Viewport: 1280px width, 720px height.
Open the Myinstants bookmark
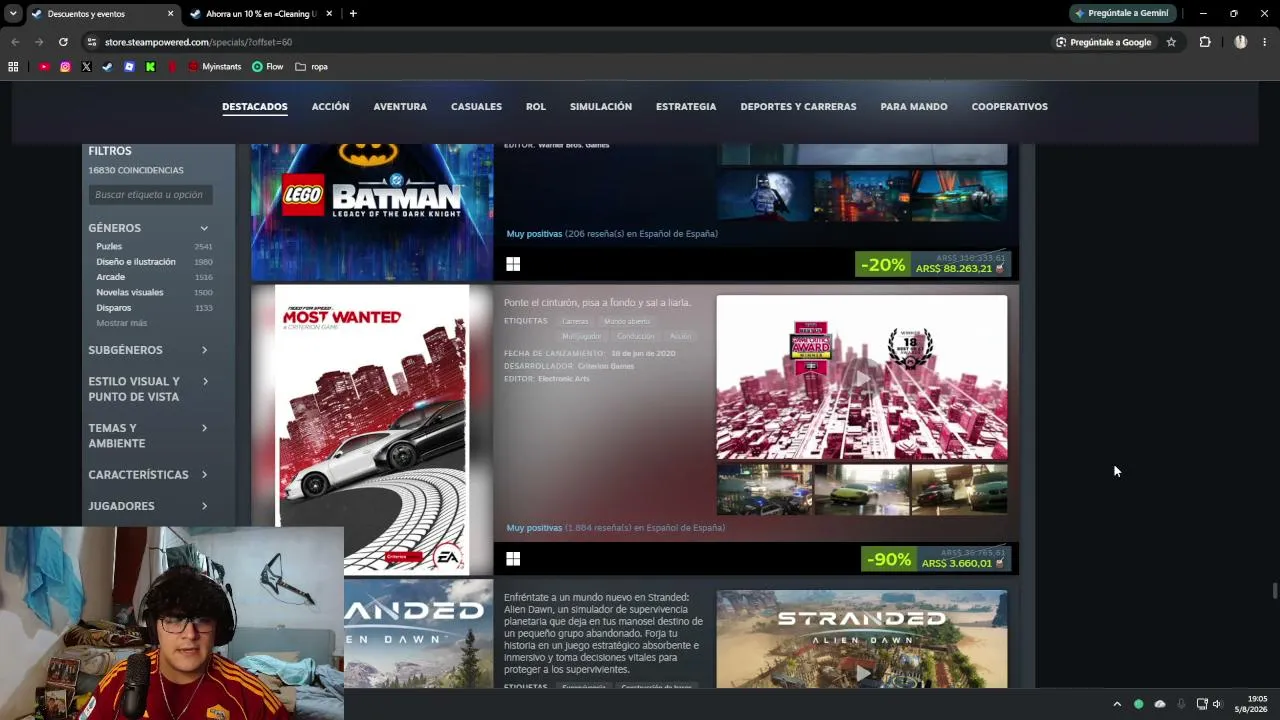coord(214,67)
